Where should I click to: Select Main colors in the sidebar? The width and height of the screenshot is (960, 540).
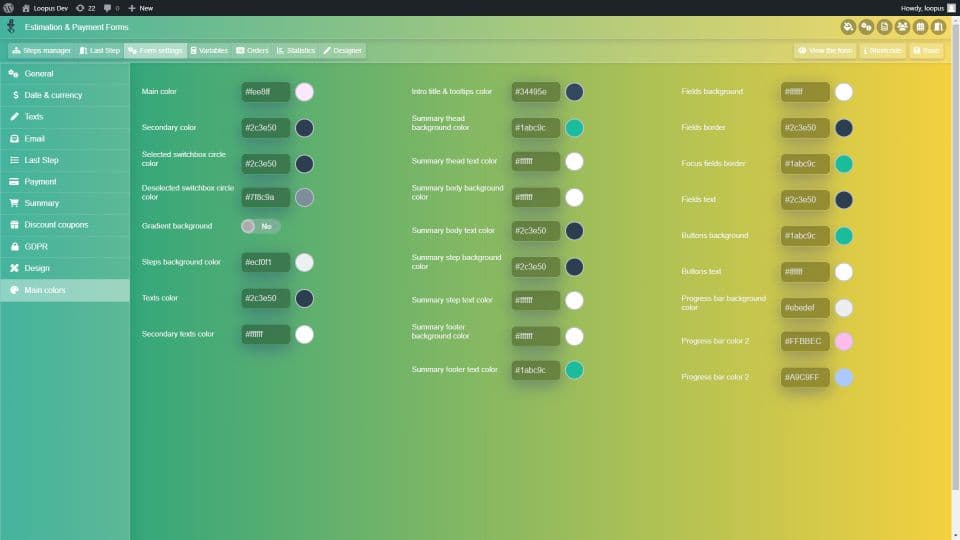(65, 290)
